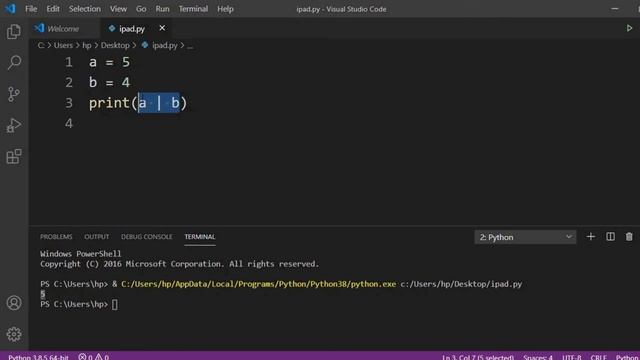The width and height of the screenshot is (640, 360).
Task: Open the Explorer view in activity bar
Action: tap(14, 31)
